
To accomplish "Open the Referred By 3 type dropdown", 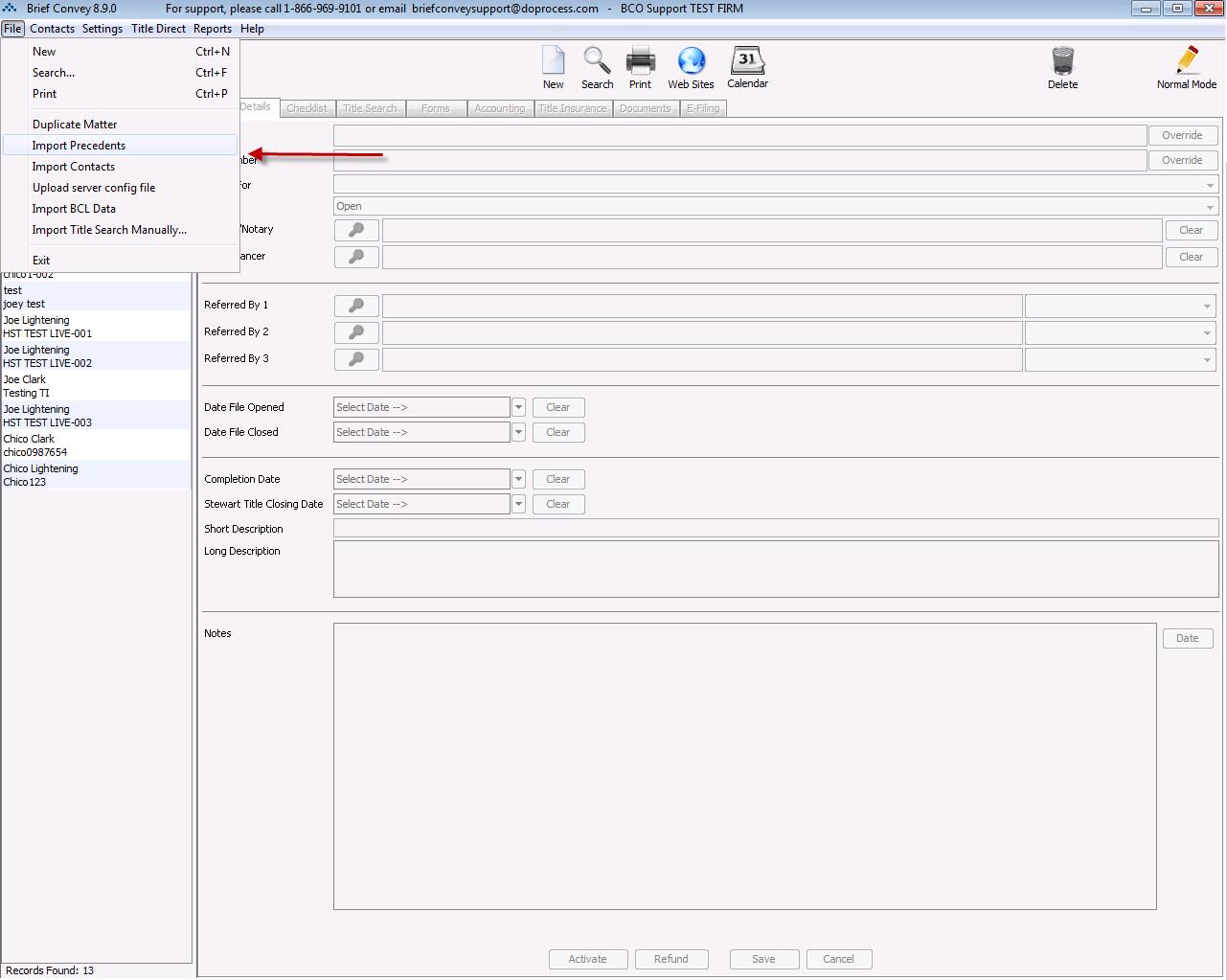I will pyautogui.click(x=1121, y=359).
